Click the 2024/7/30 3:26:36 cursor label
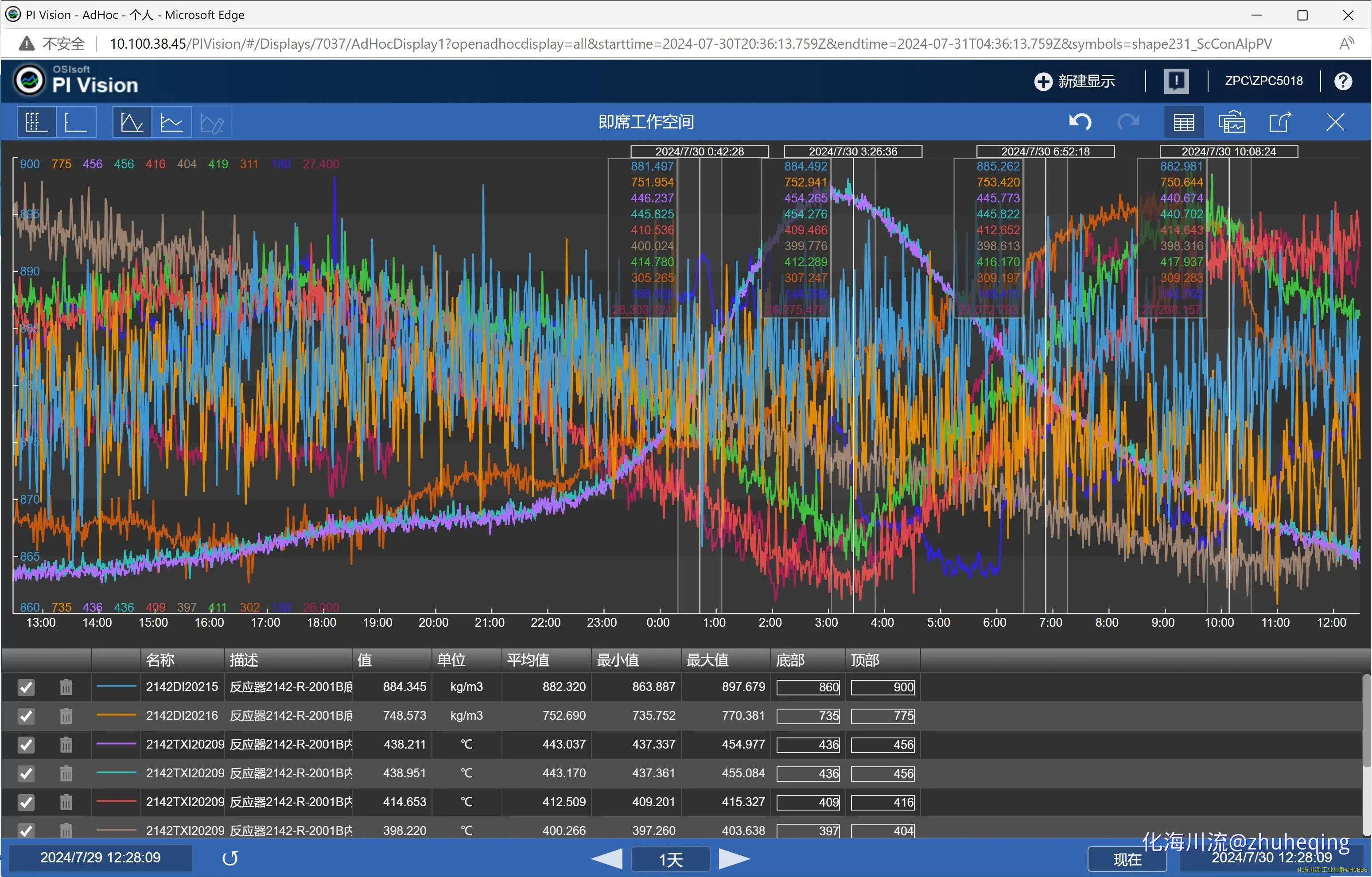Screen dimensions: 1372x877 [x=853, y=151]
